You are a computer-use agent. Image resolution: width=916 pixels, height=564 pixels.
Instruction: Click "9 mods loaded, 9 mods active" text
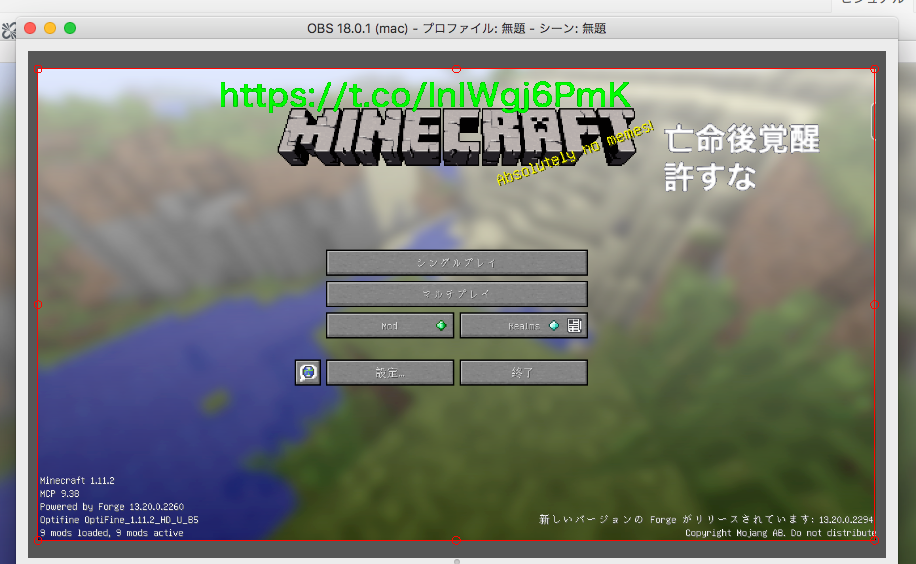(112, 533)
